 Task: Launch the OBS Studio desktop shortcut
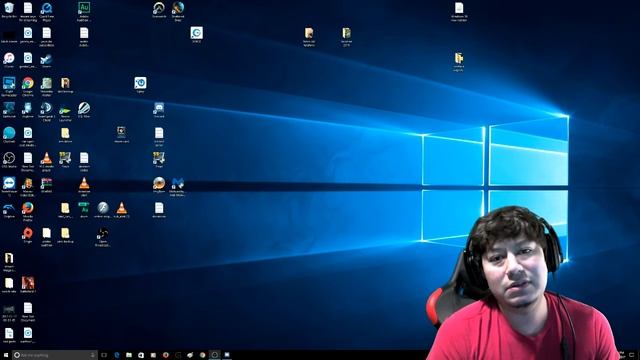[9, 160]
